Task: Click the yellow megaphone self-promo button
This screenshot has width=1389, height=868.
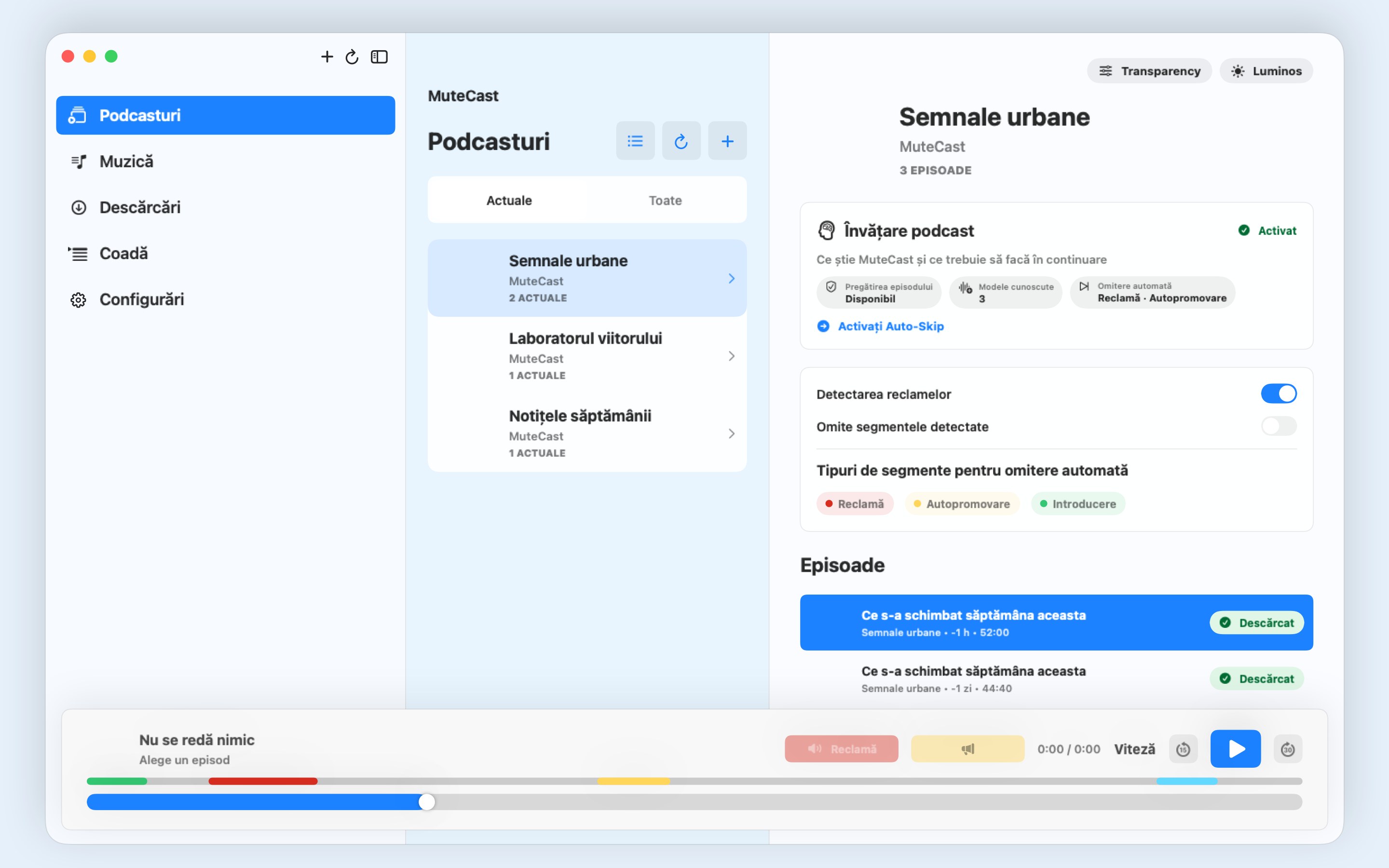Action: coord(967,748)
